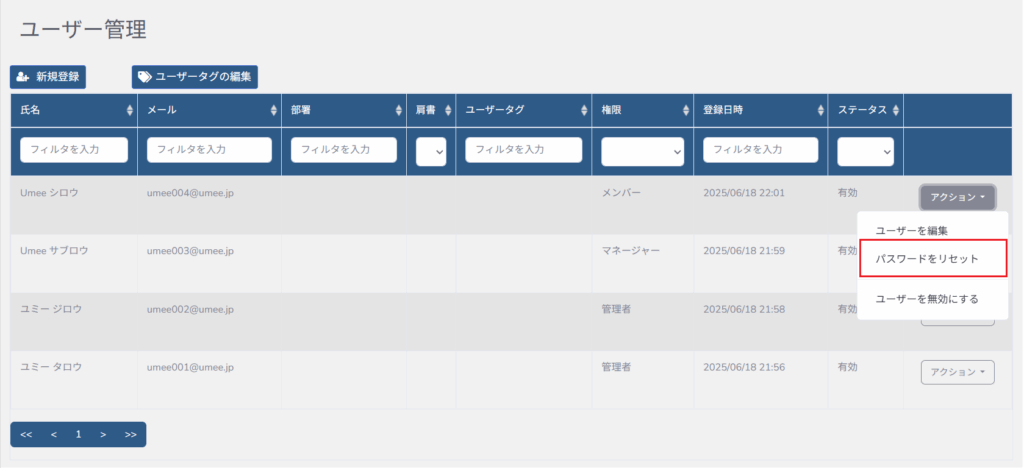Image resolution: width=1024 pixels, height=468 pixels.
Task: Expand the ステータス filter dropdown
Action: pos(865,151)
